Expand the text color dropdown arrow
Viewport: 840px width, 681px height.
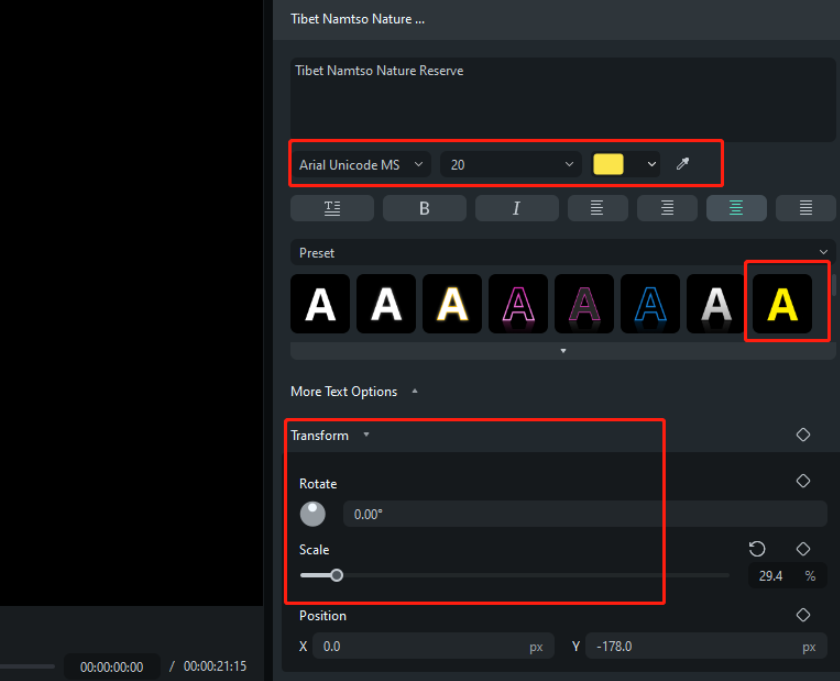(652, 163)
